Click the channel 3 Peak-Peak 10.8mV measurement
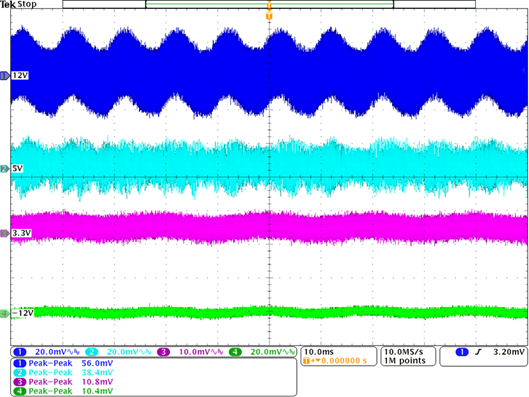Viewport: 529px width, 397px height. [x=63, y=382]
